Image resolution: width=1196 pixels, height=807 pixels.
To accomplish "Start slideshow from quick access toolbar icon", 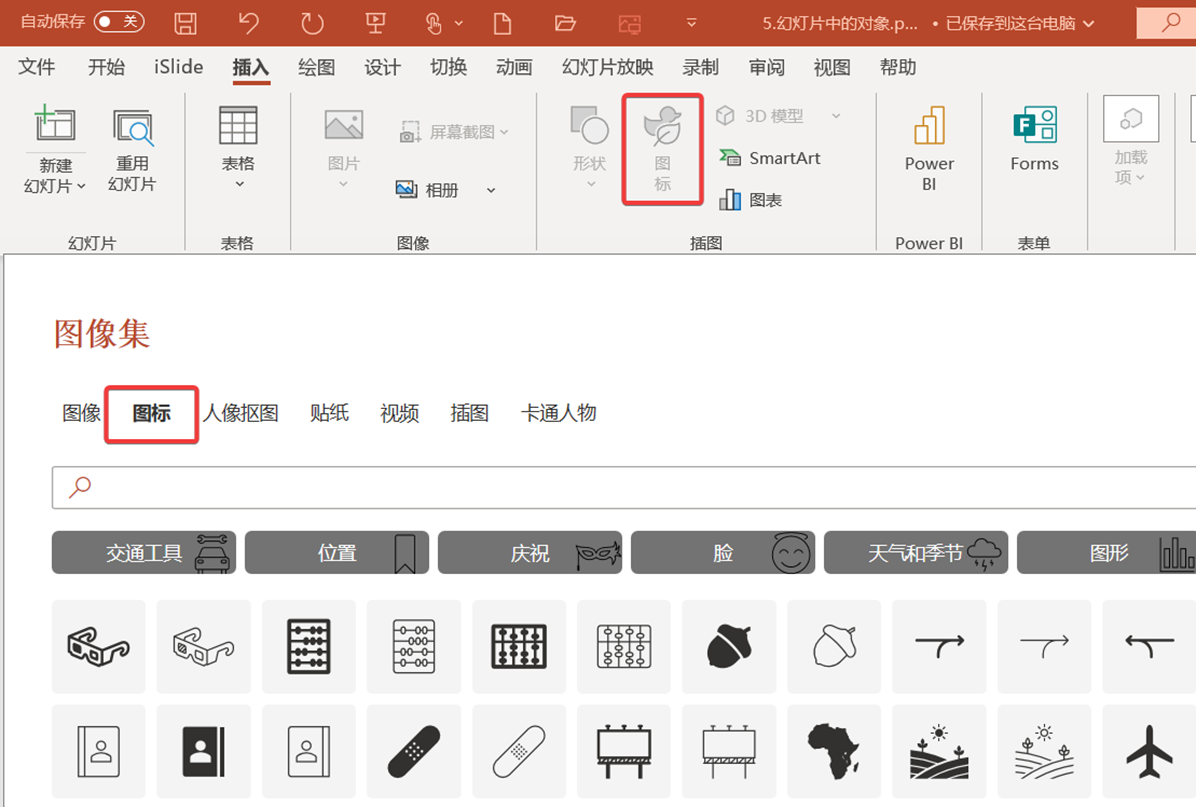I will coord(376,21).
